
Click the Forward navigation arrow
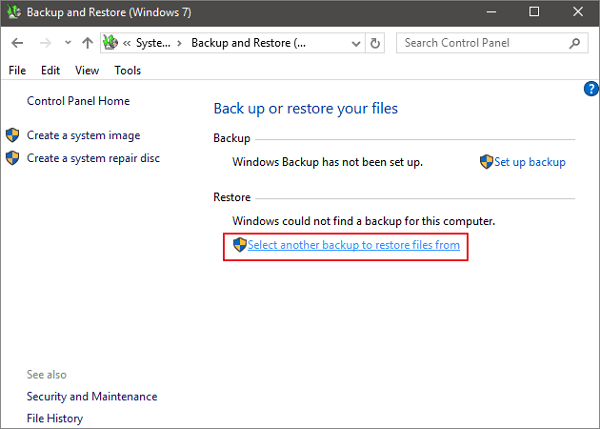[x=44, y=44]
